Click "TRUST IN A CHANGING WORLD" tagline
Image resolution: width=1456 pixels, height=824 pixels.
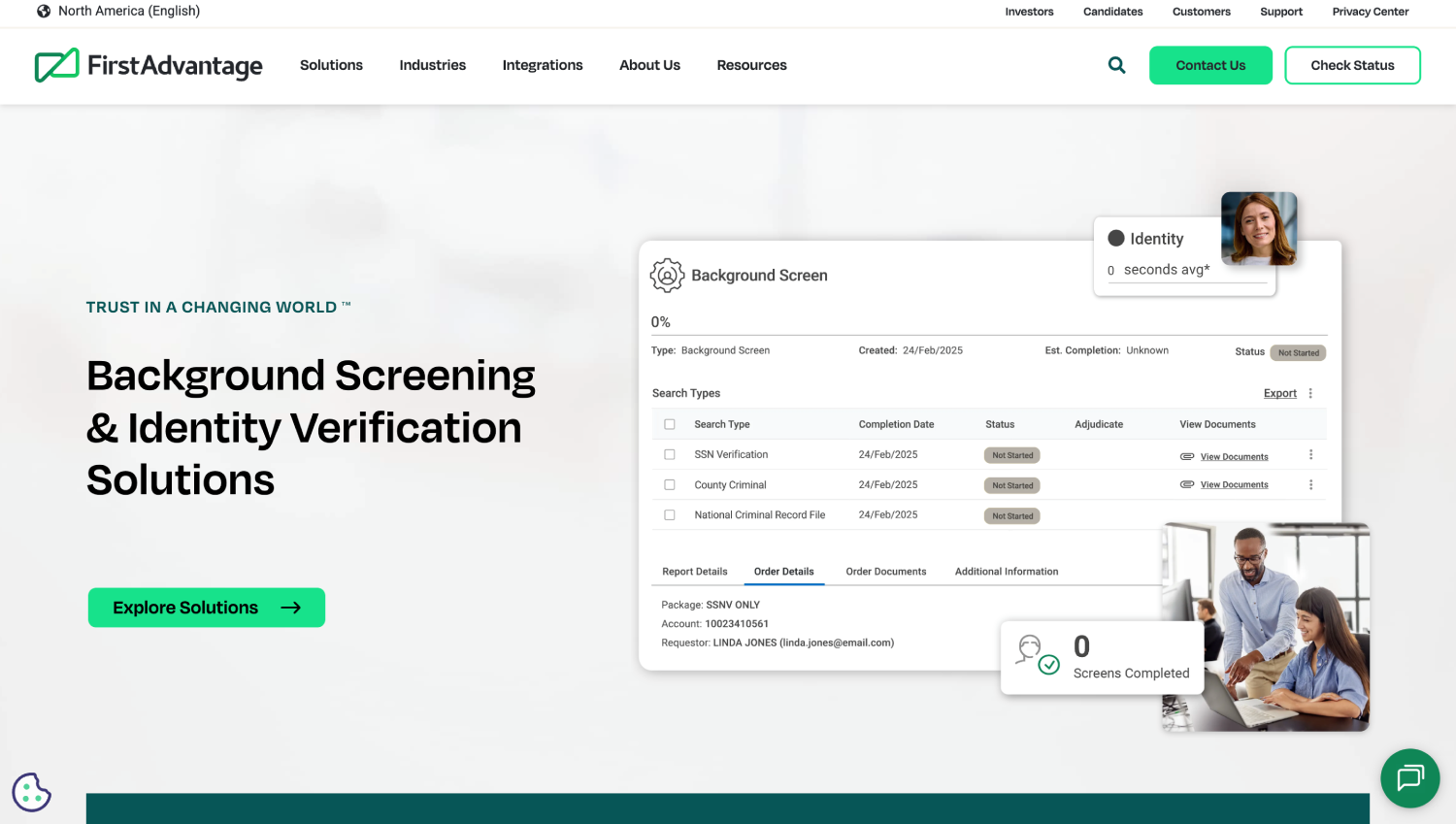tap(218, 308)
